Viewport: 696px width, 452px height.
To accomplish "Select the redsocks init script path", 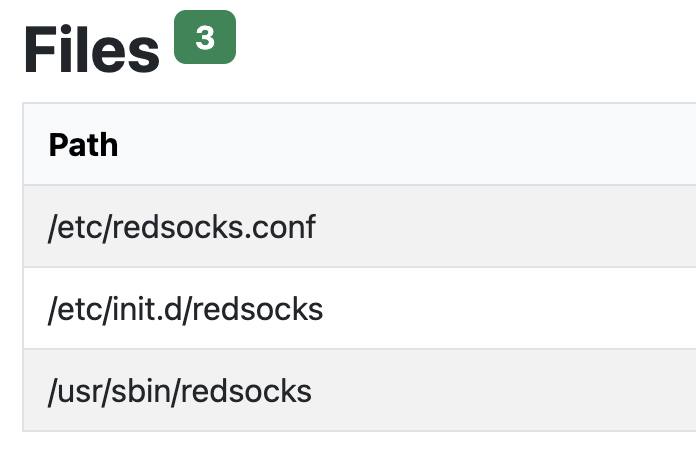I will (x=185, y=309).
